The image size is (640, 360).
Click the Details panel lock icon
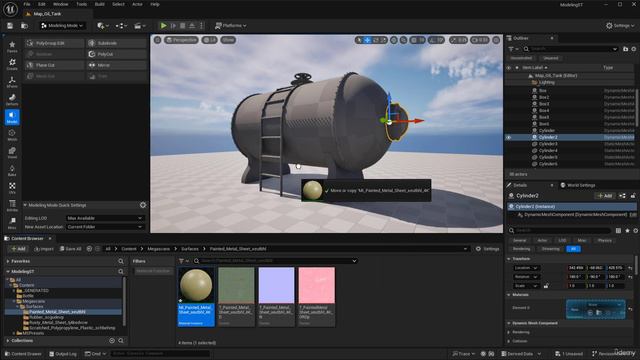pyautogui.click(x=633, y=196)
